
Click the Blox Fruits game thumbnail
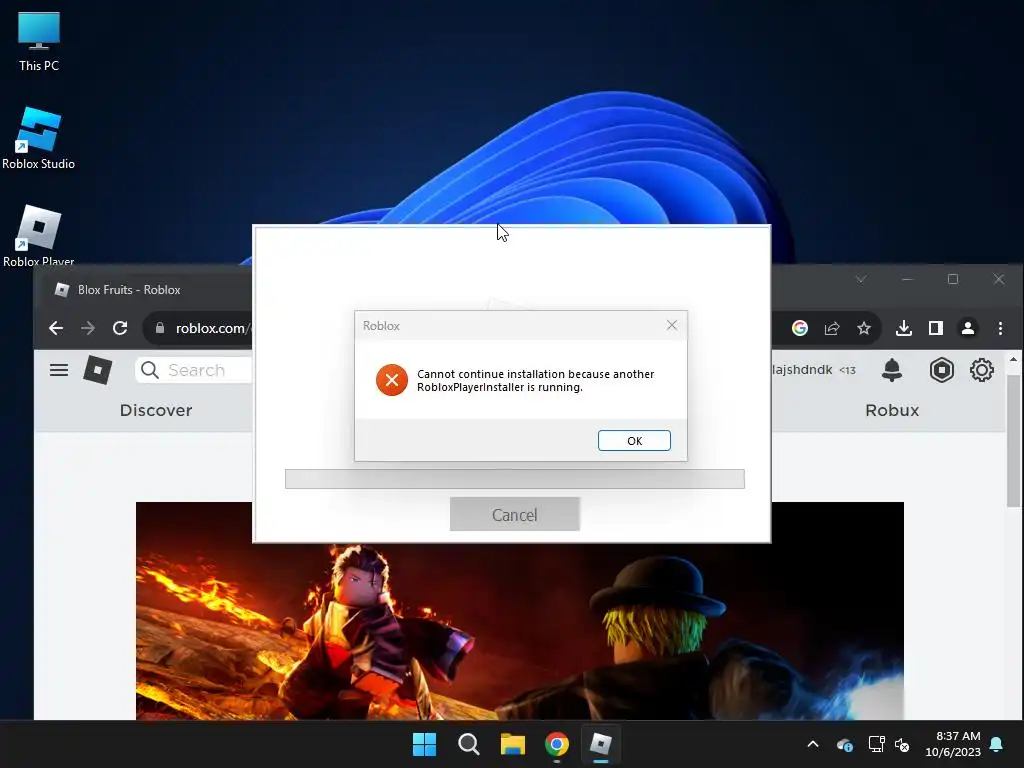tap(520, 611)
